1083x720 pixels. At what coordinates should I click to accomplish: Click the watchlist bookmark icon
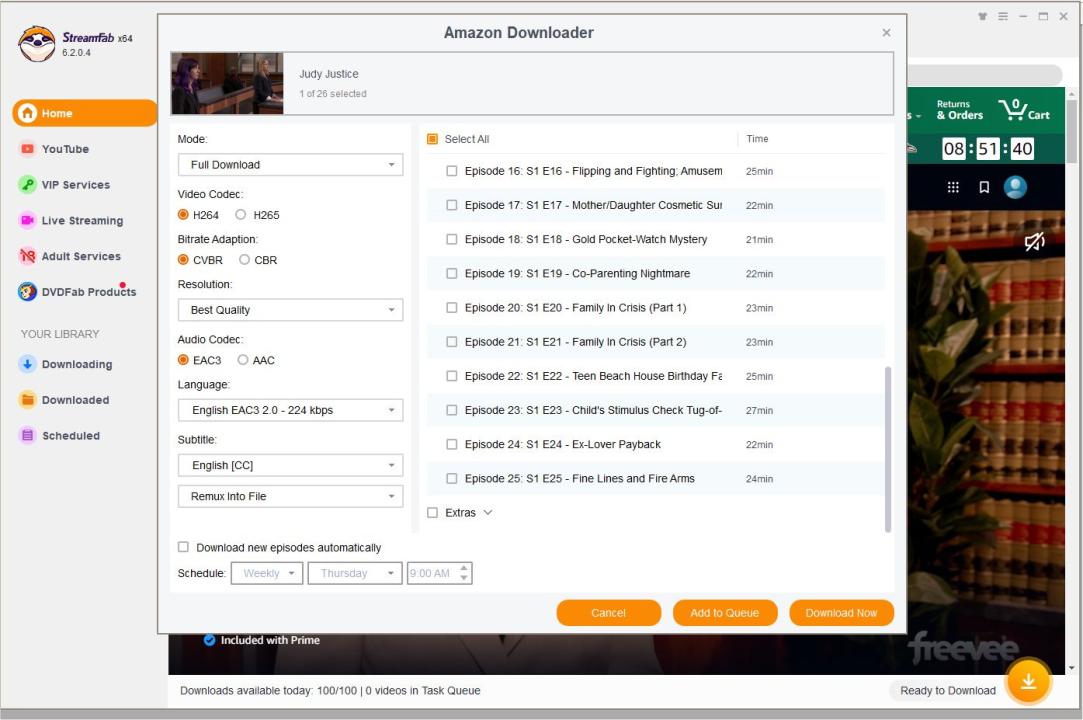coord(984,187)
